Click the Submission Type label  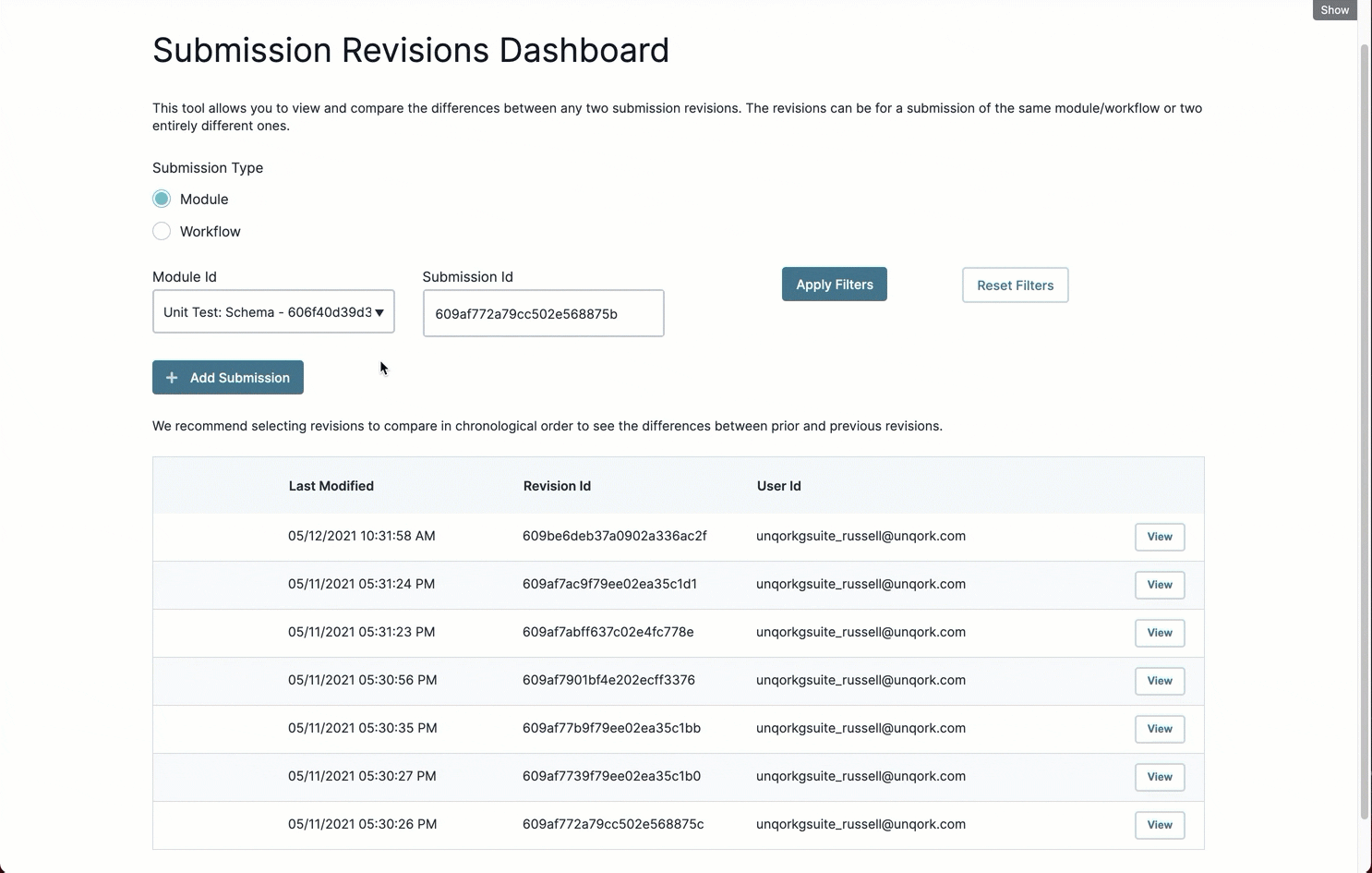(208, 168)
